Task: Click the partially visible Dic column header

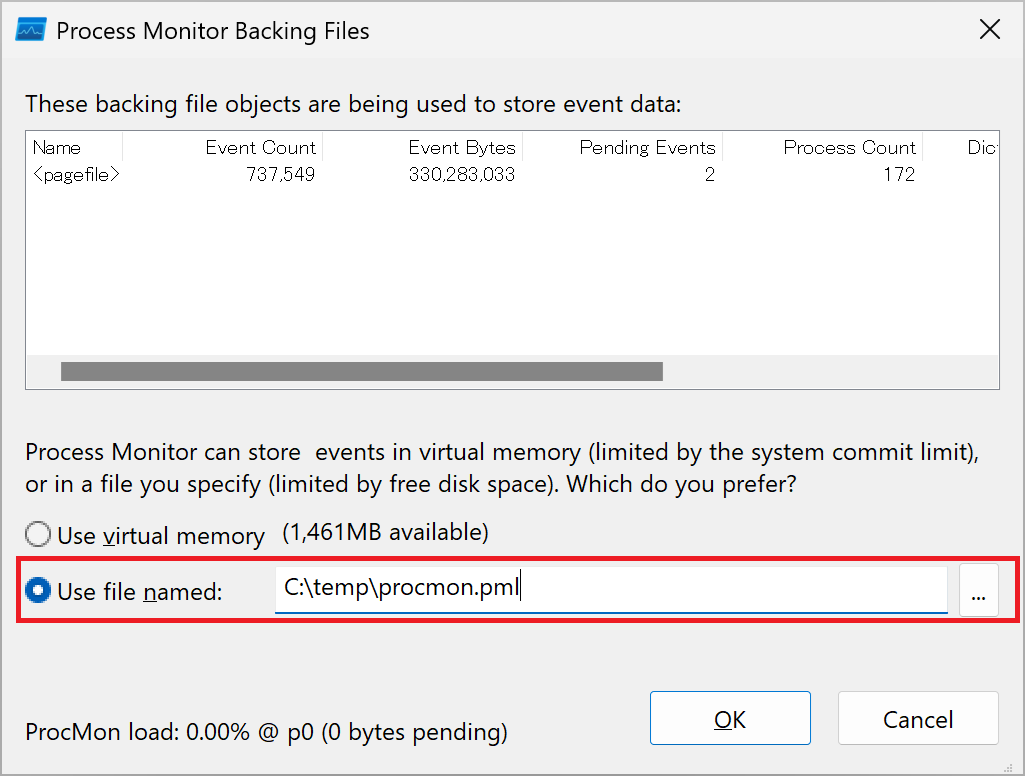Action: pyautogui.click(x=960, y=147)
